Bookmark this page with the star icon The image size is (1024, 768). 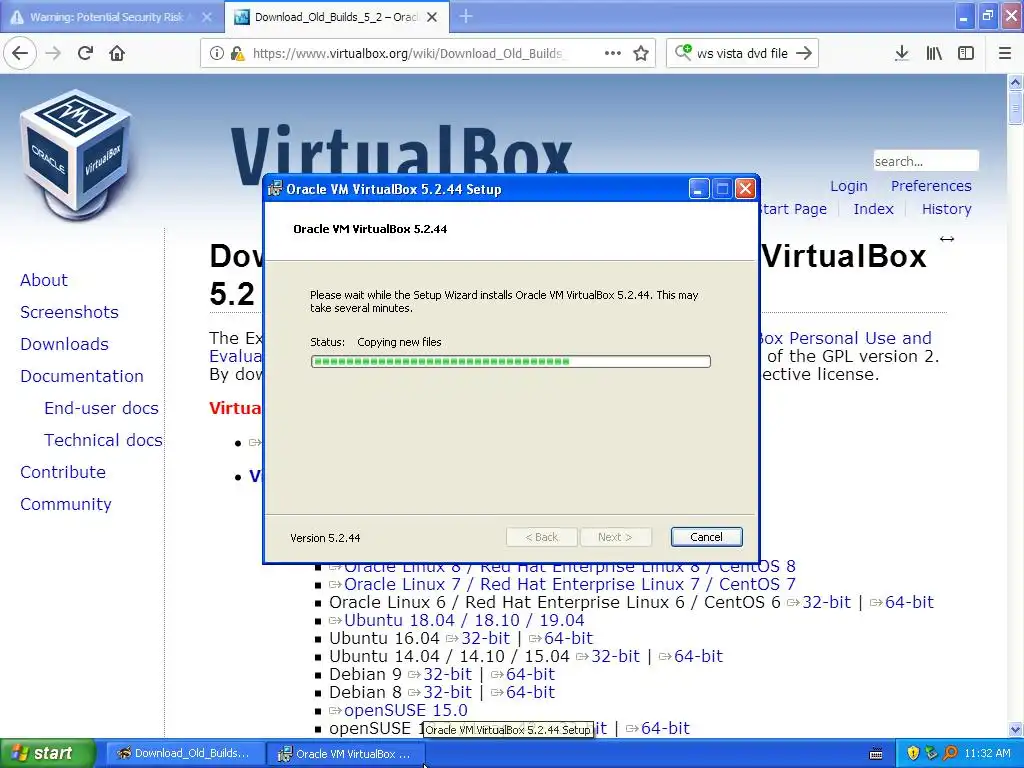[641, 53]
